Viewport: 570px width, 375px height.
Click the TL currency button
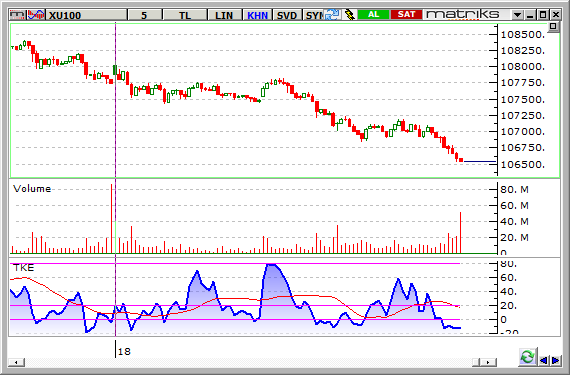pos(185,15)
